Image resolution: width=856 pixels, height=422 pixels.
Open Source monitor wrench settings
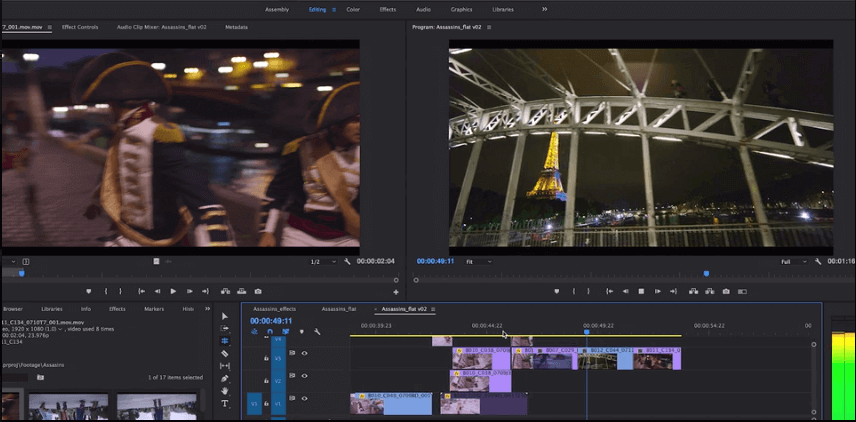point(347,261)
